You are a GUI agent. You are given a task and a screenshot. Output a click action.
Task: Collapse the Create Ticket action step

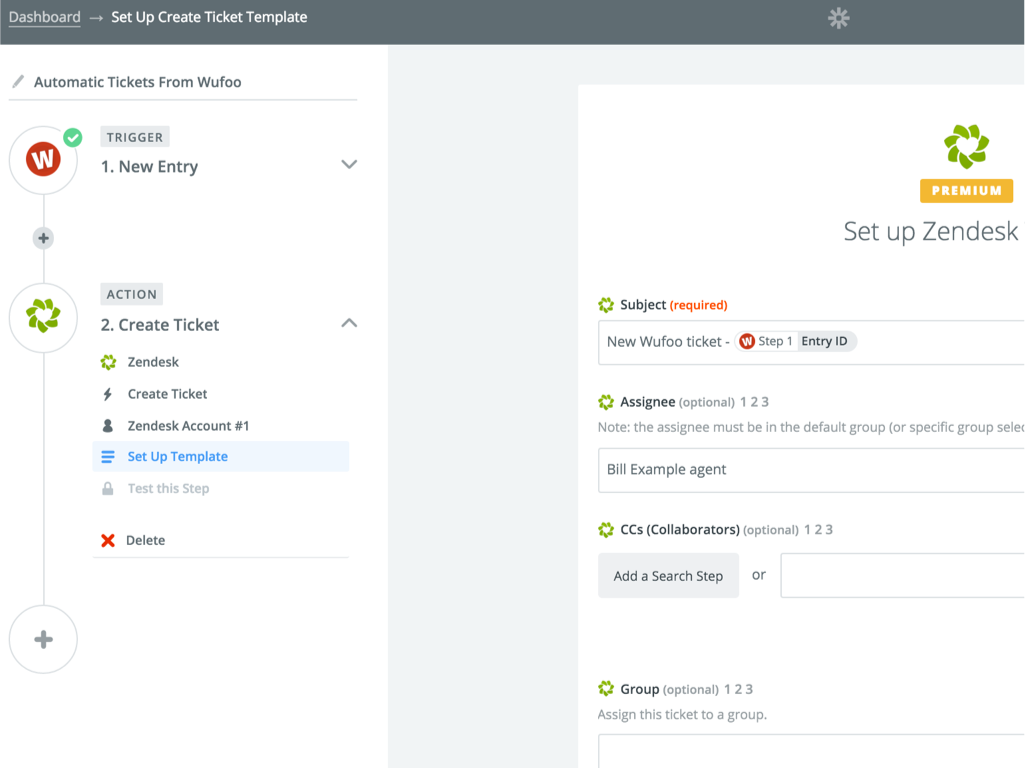click(349, 323)
